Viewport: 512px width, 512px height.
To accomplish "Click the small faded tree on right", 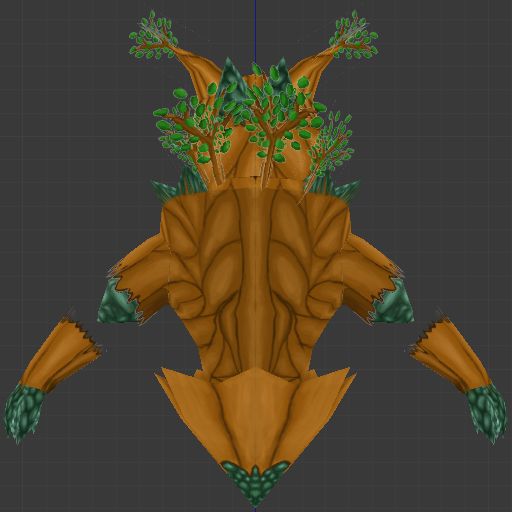I will [x=328, y=150].
